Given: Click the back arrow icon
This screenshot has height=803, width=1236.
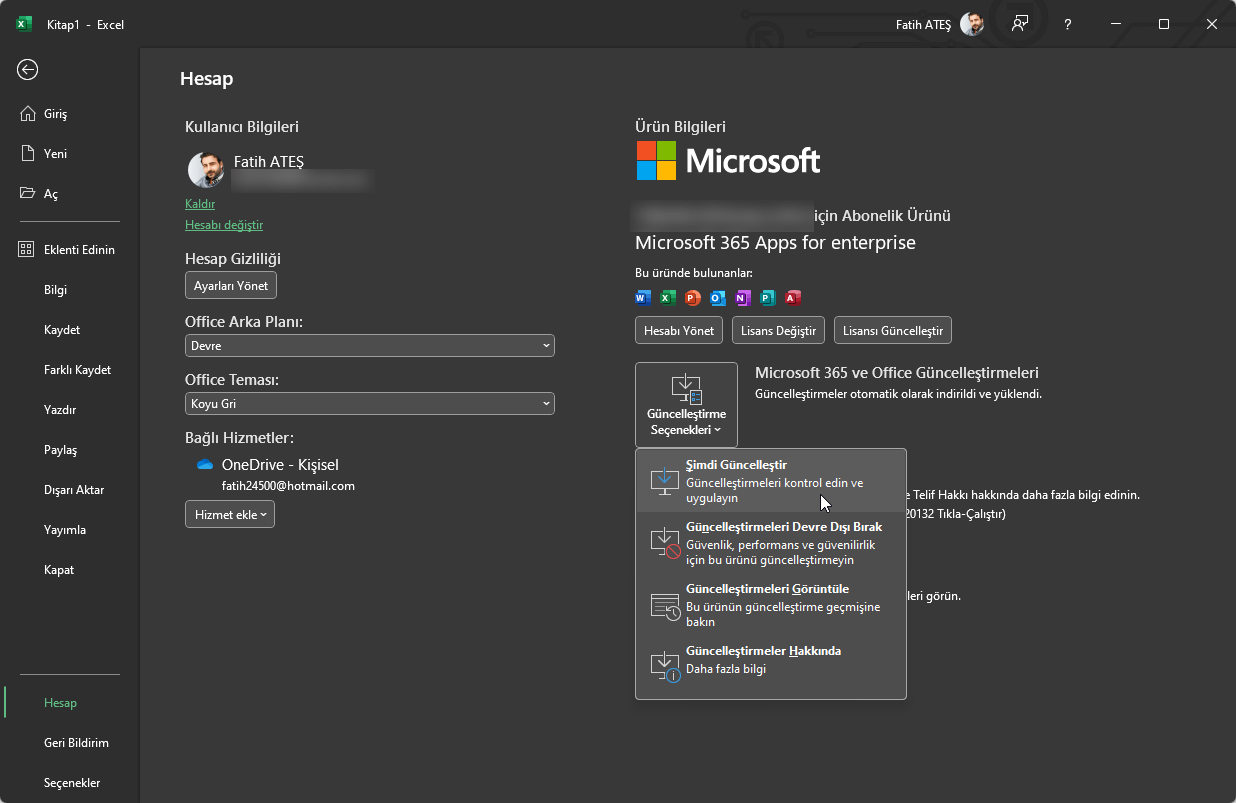Looking at the screenshot, I should [x=28, y=69].
